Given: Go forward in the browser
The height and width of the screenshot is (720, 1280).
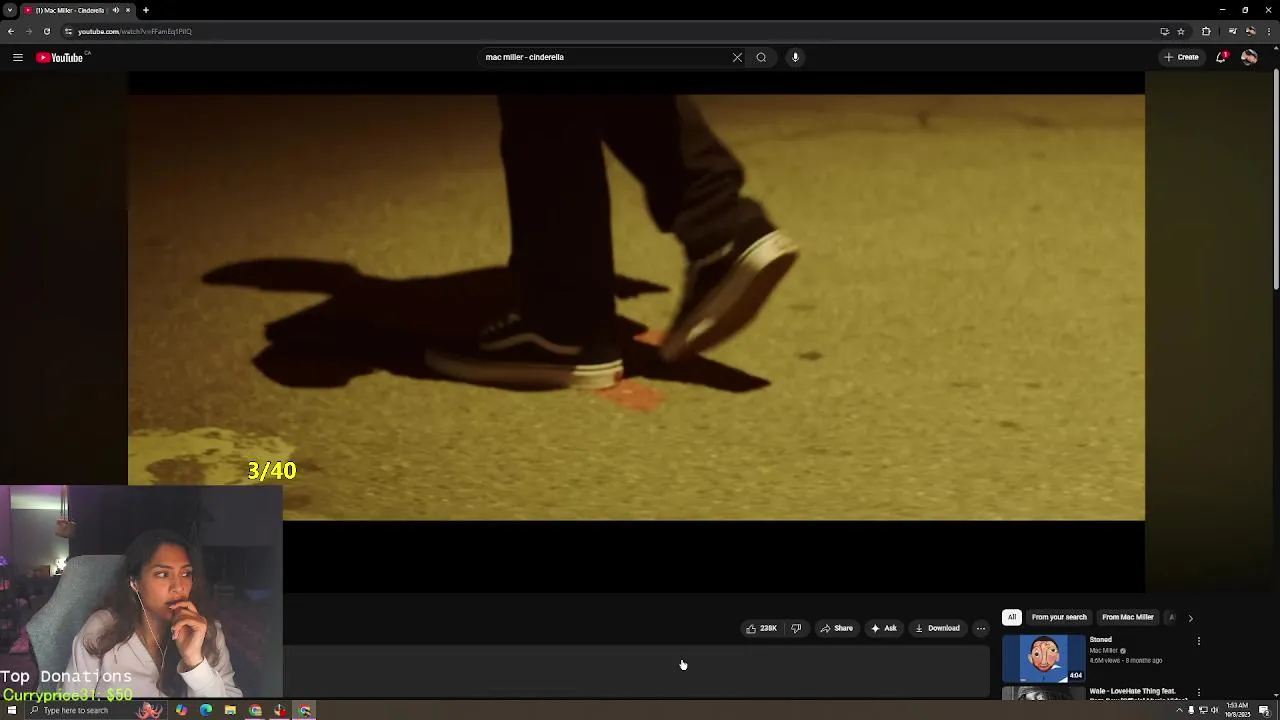Looking at the screenshot, I should click(28, 31).
